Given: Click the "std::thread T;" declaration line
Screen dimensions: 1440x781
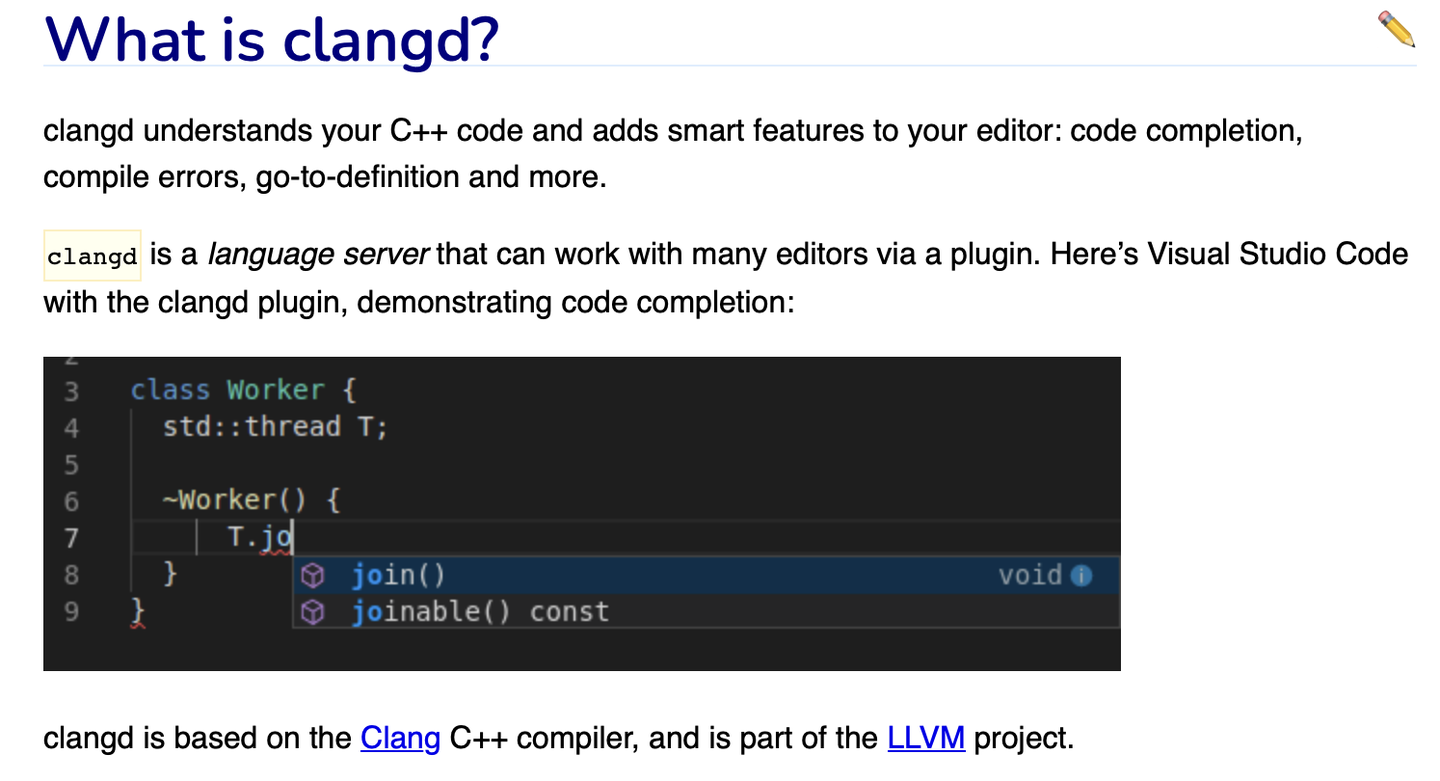Looking at the screenshot, I should (275, 426).
